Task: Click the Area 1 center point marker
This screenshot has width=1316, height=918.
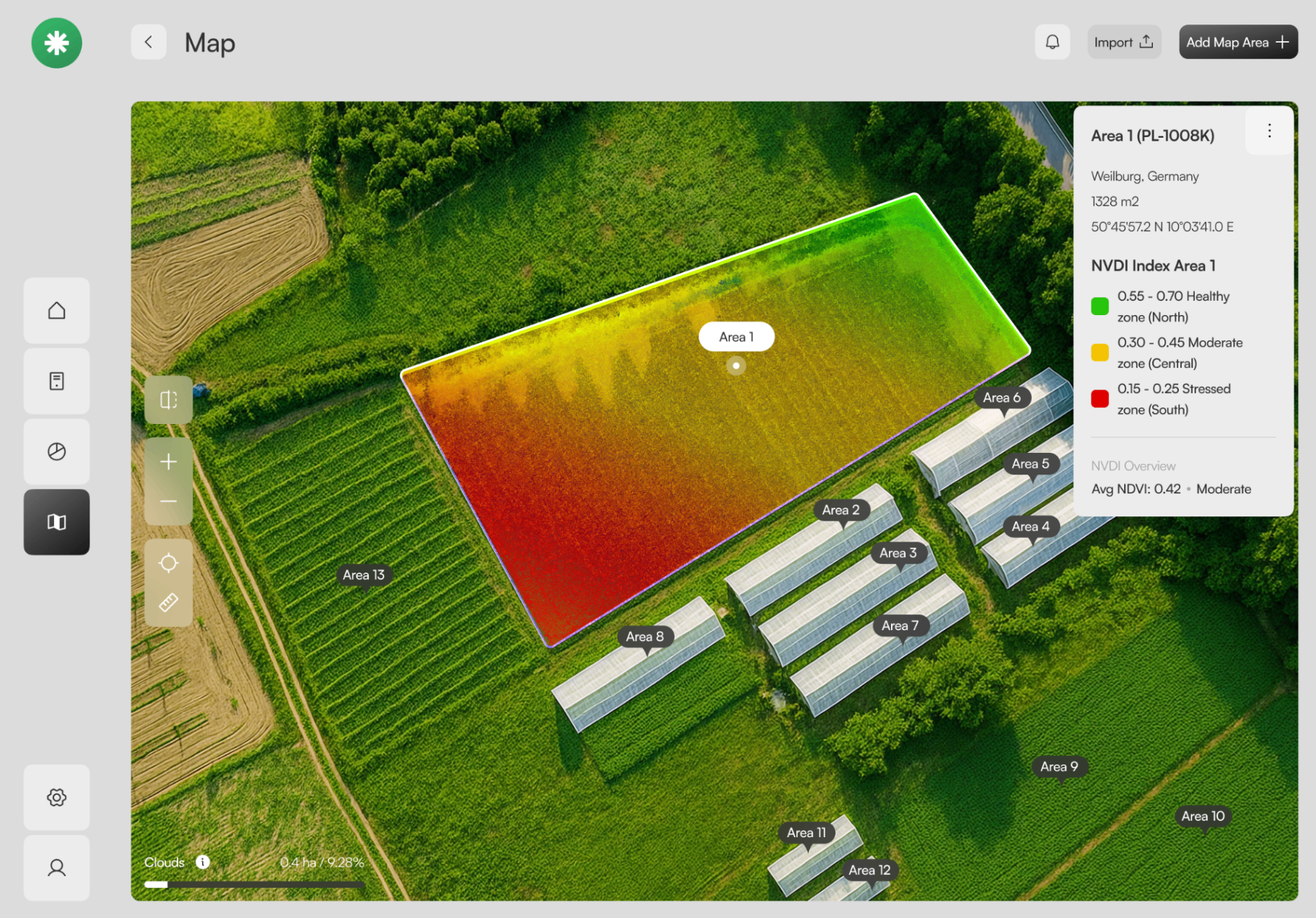Action: [x=736, y=366]
